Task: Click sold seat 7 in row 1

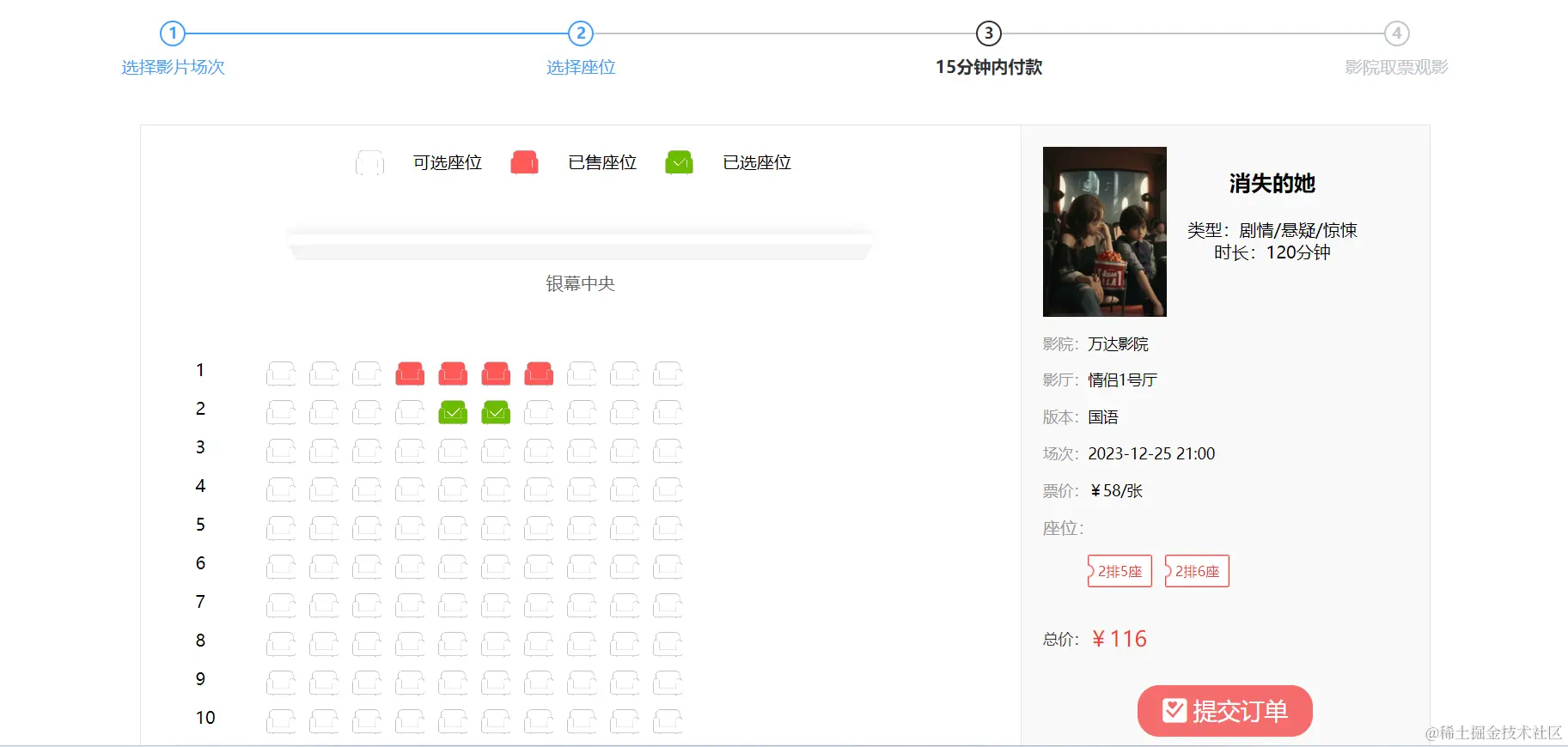Action: click(539, 373)
